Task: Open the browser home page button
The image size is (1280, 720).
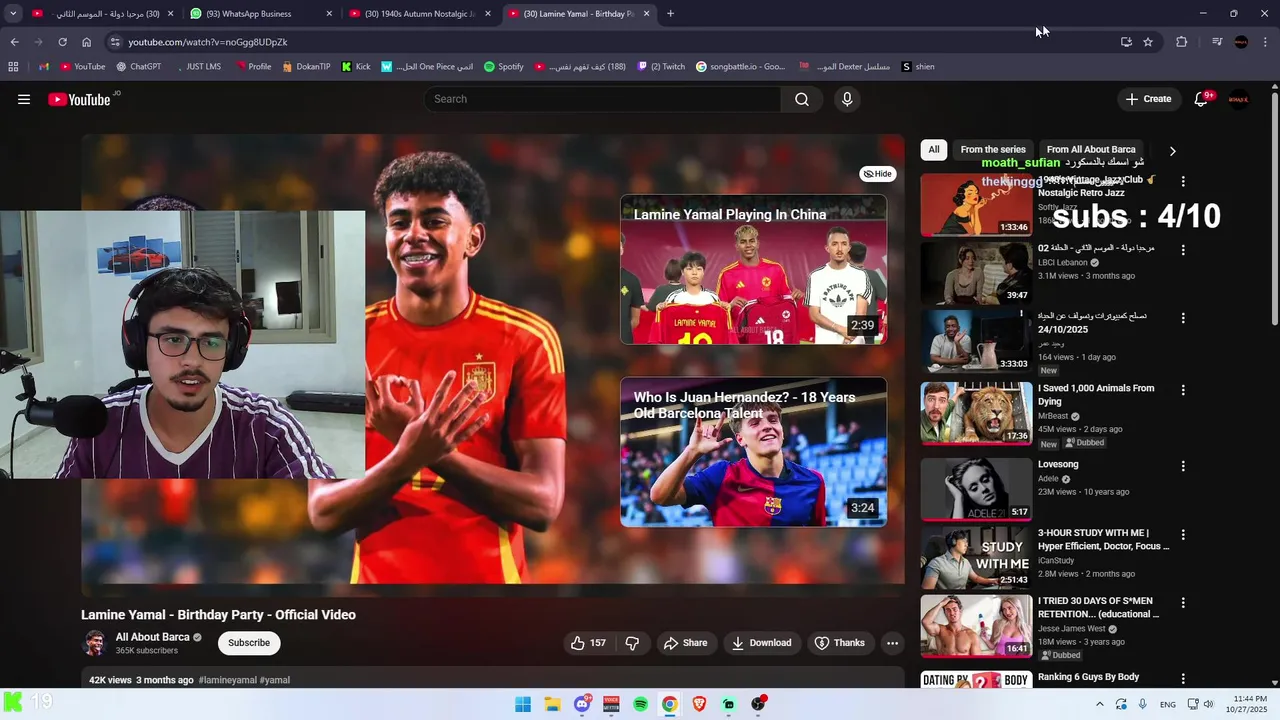Action: (87, 42)
